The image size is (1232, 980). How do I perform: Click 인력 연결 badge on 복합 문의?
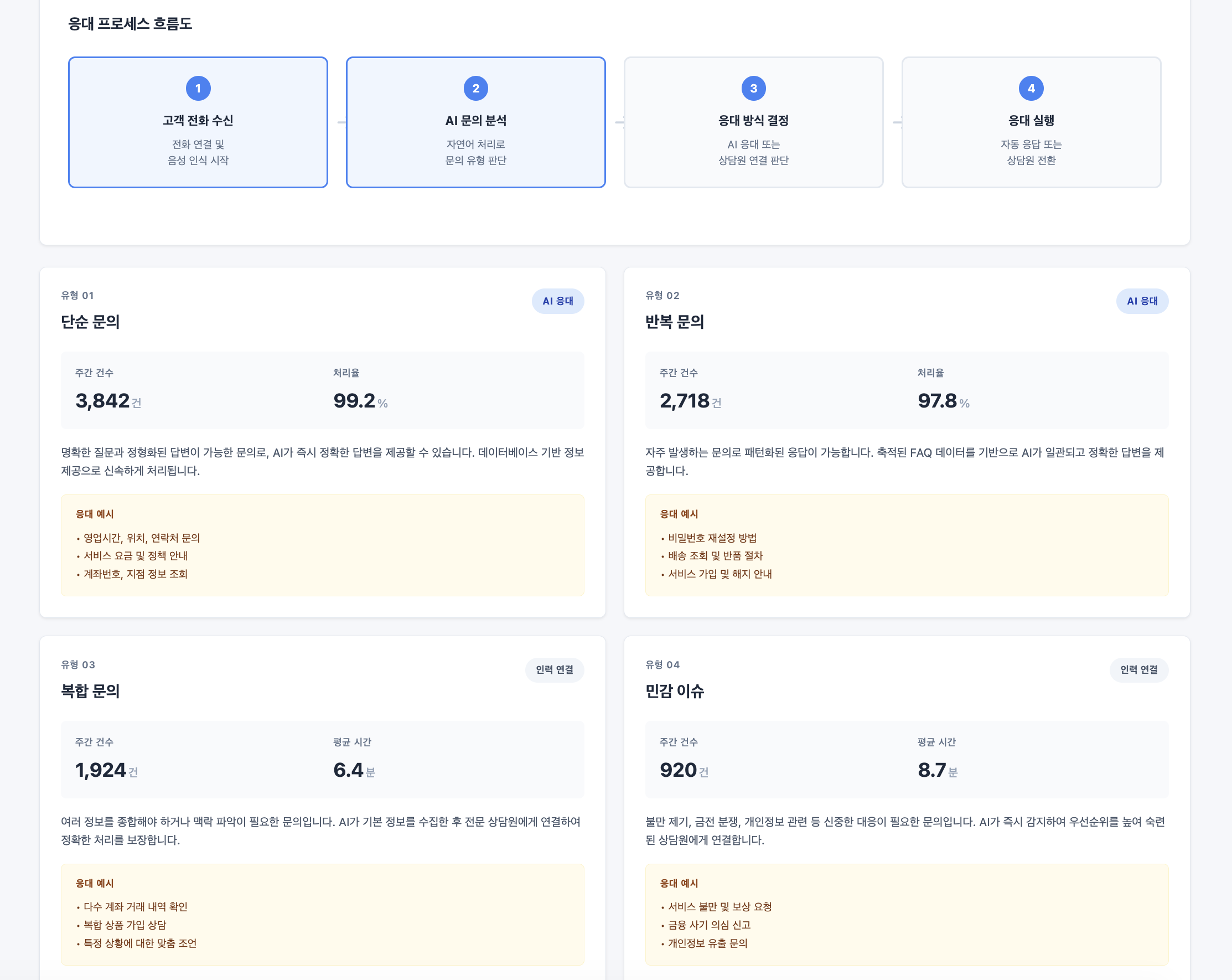(553, 669)
